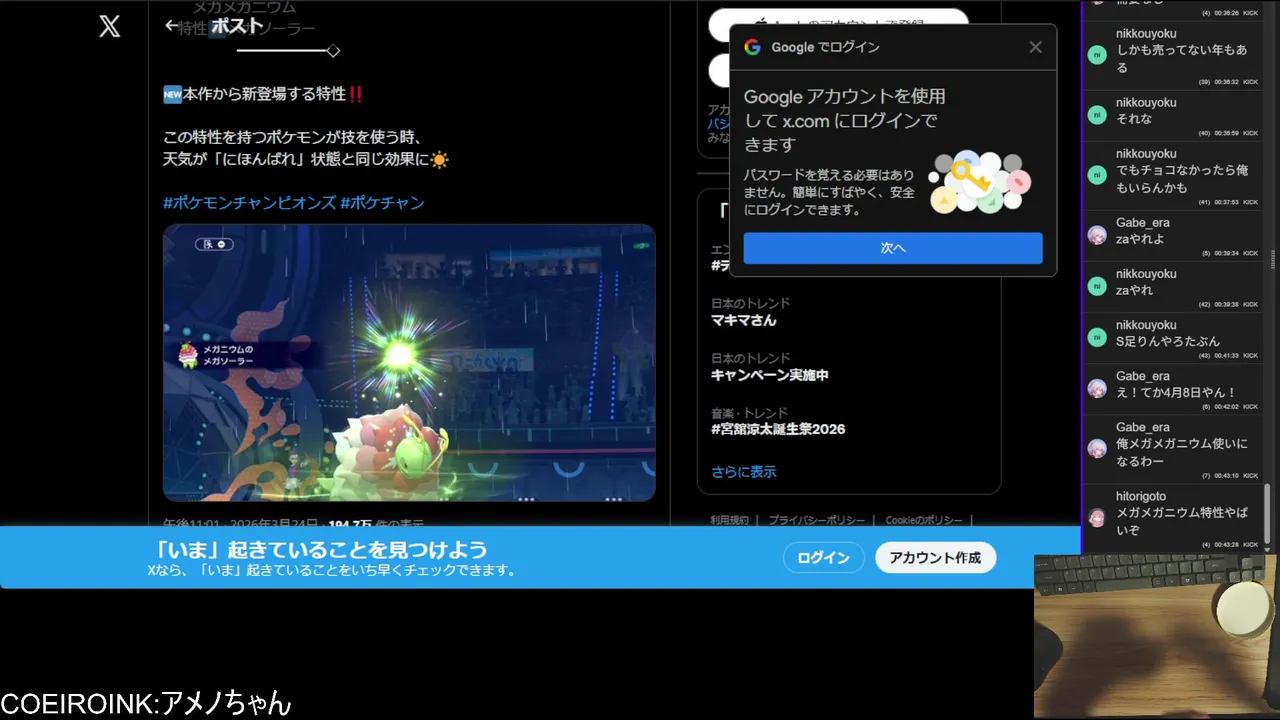Image resolution: width=1280 pixels, height=720 pixels.
Task: Open the Cookieのポリシー footer link
Action: click(923, 520)
